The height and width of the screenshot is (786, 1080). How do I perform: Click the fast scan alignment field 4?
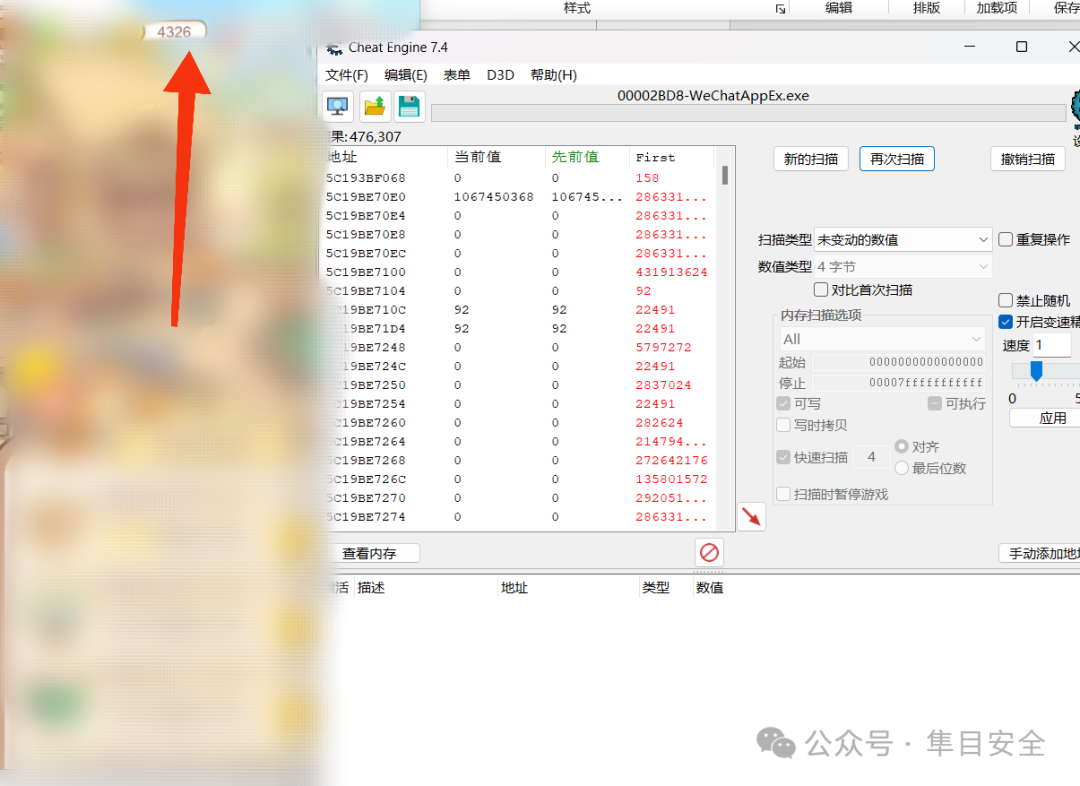(871, 457)
